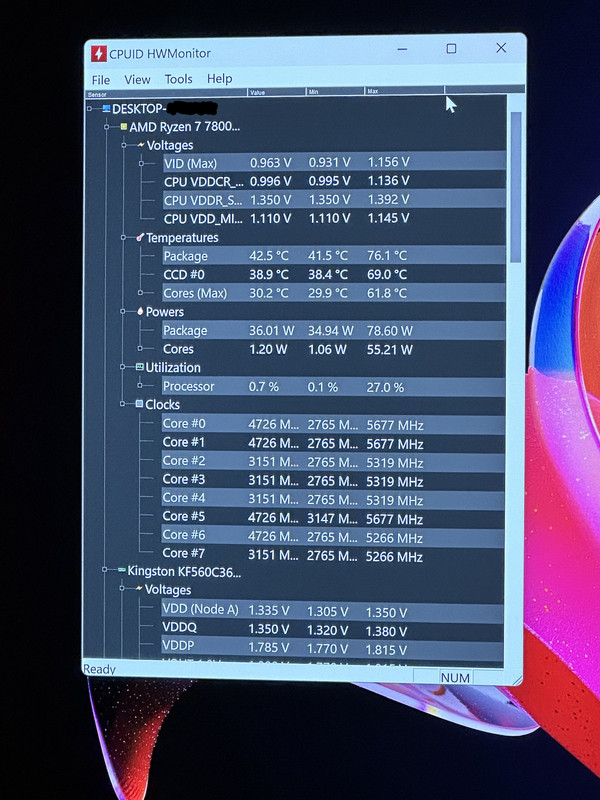Image resolution: width=600 pixels, height=800 pixels.
Task: Select the CPU VDDR_S row
Action: [x=334, y=199]
